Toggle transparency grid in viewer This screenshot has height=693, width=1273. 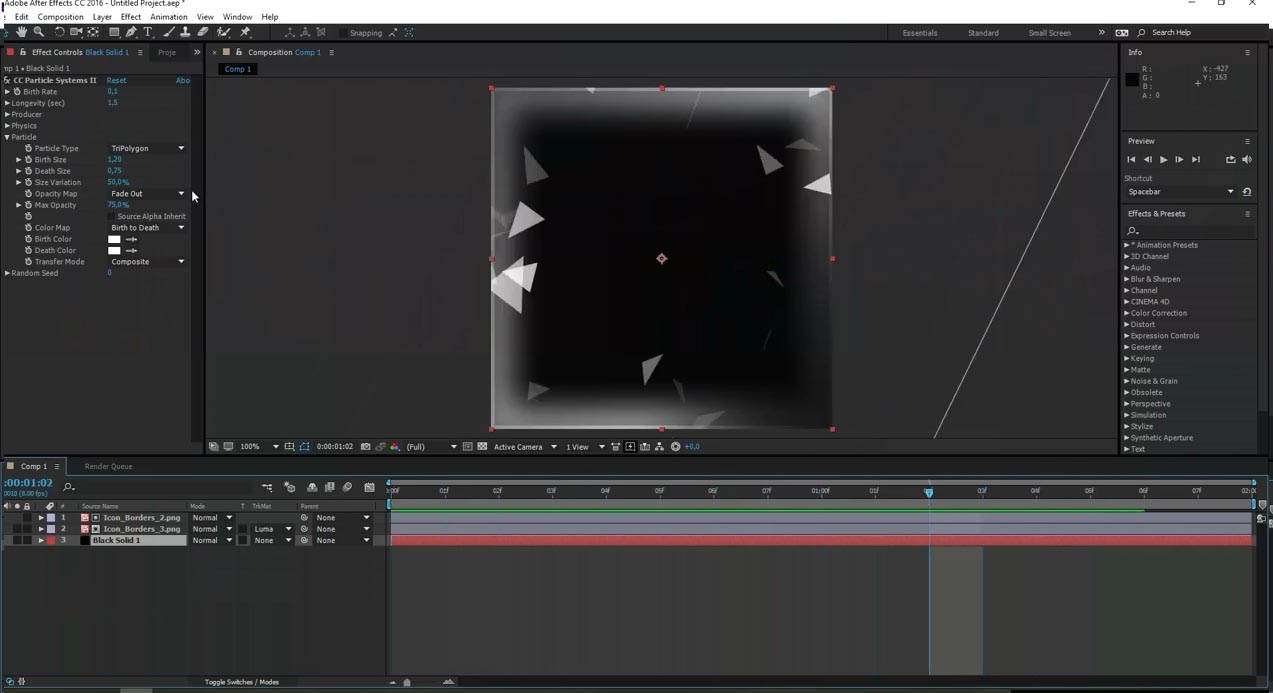[482, 447]
